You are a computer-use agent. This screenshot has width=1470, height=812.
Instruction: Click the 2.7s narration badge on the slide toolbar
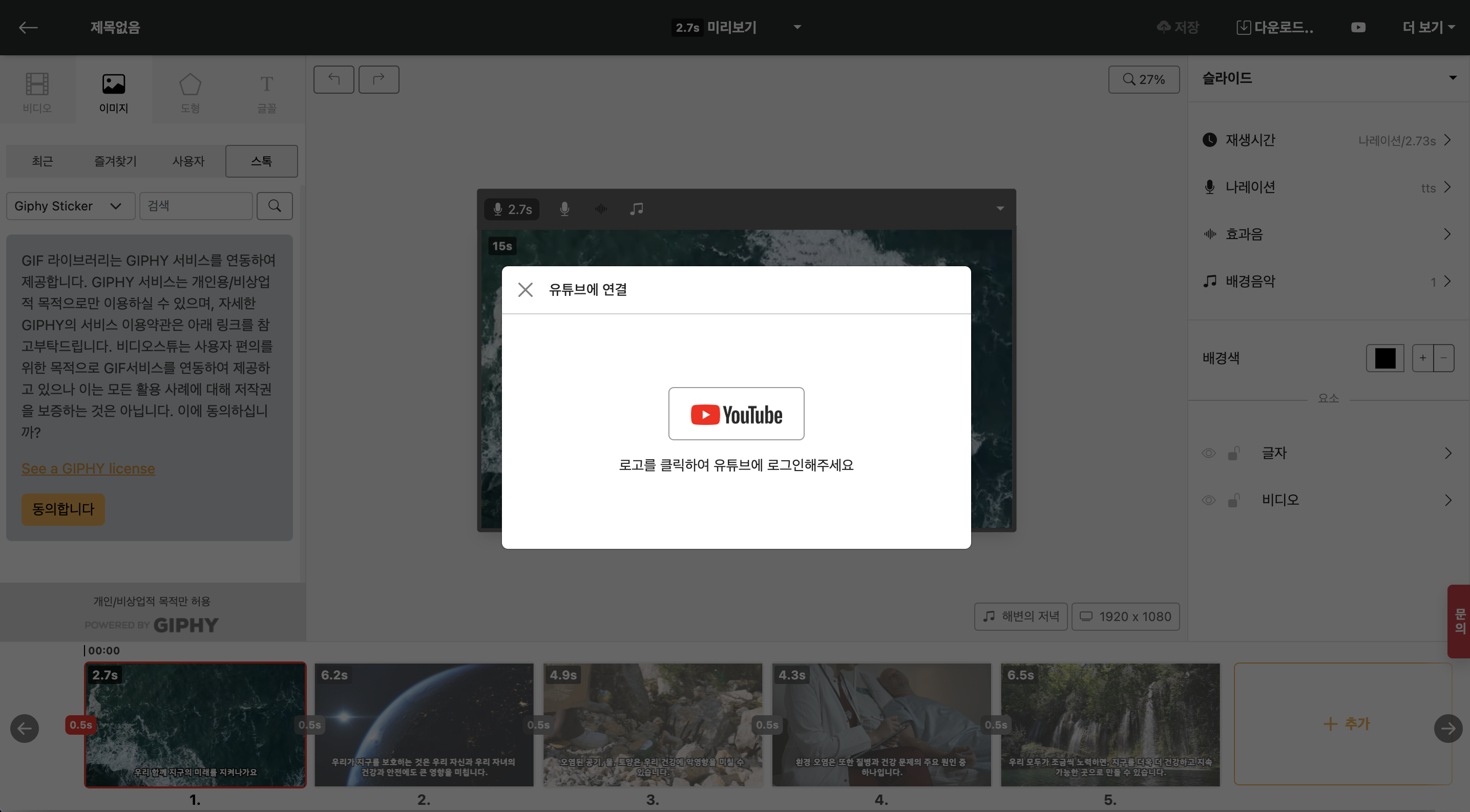click(512, 209)
